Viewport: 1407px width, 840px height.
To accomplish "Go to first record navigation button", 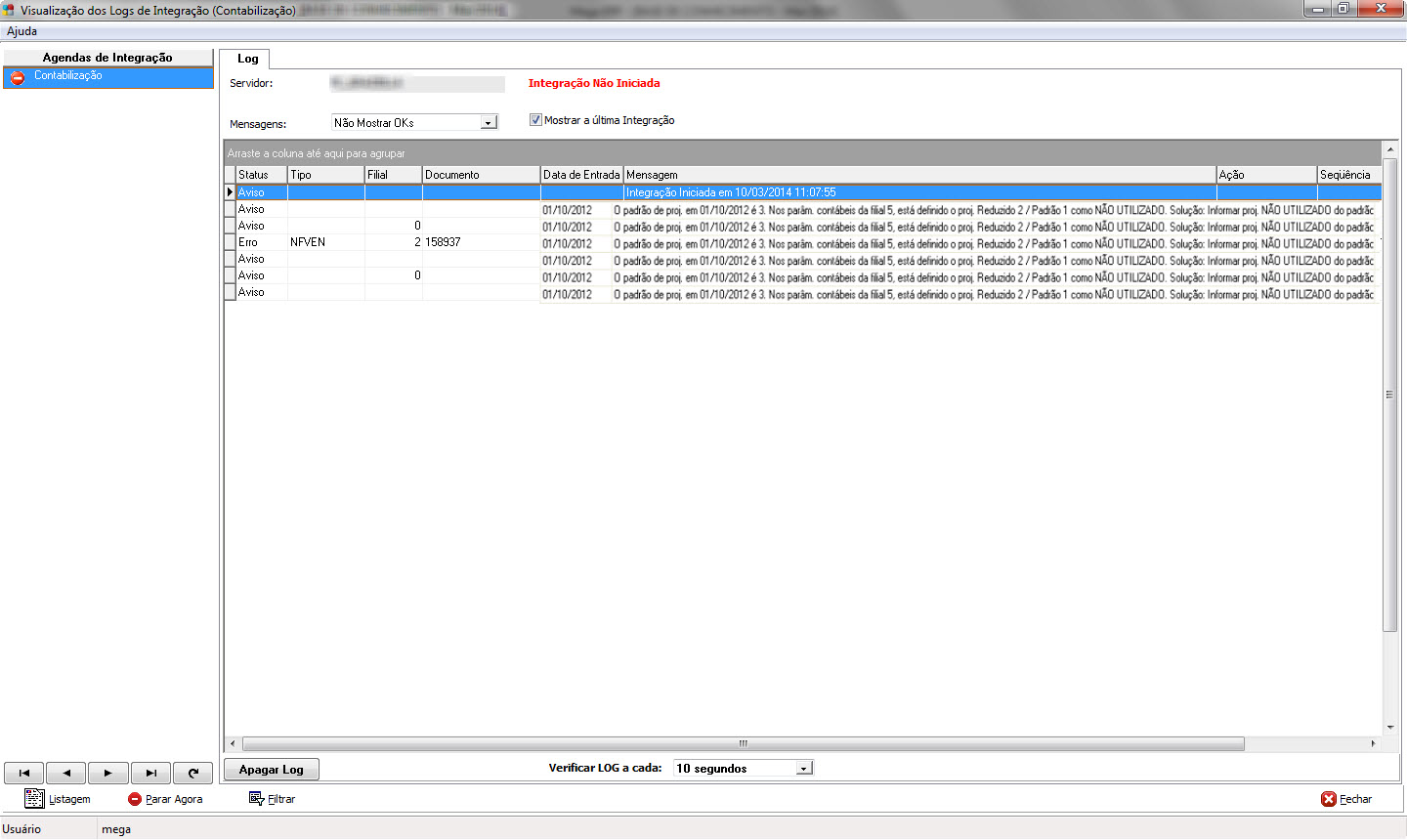I will tap(24, 773).
